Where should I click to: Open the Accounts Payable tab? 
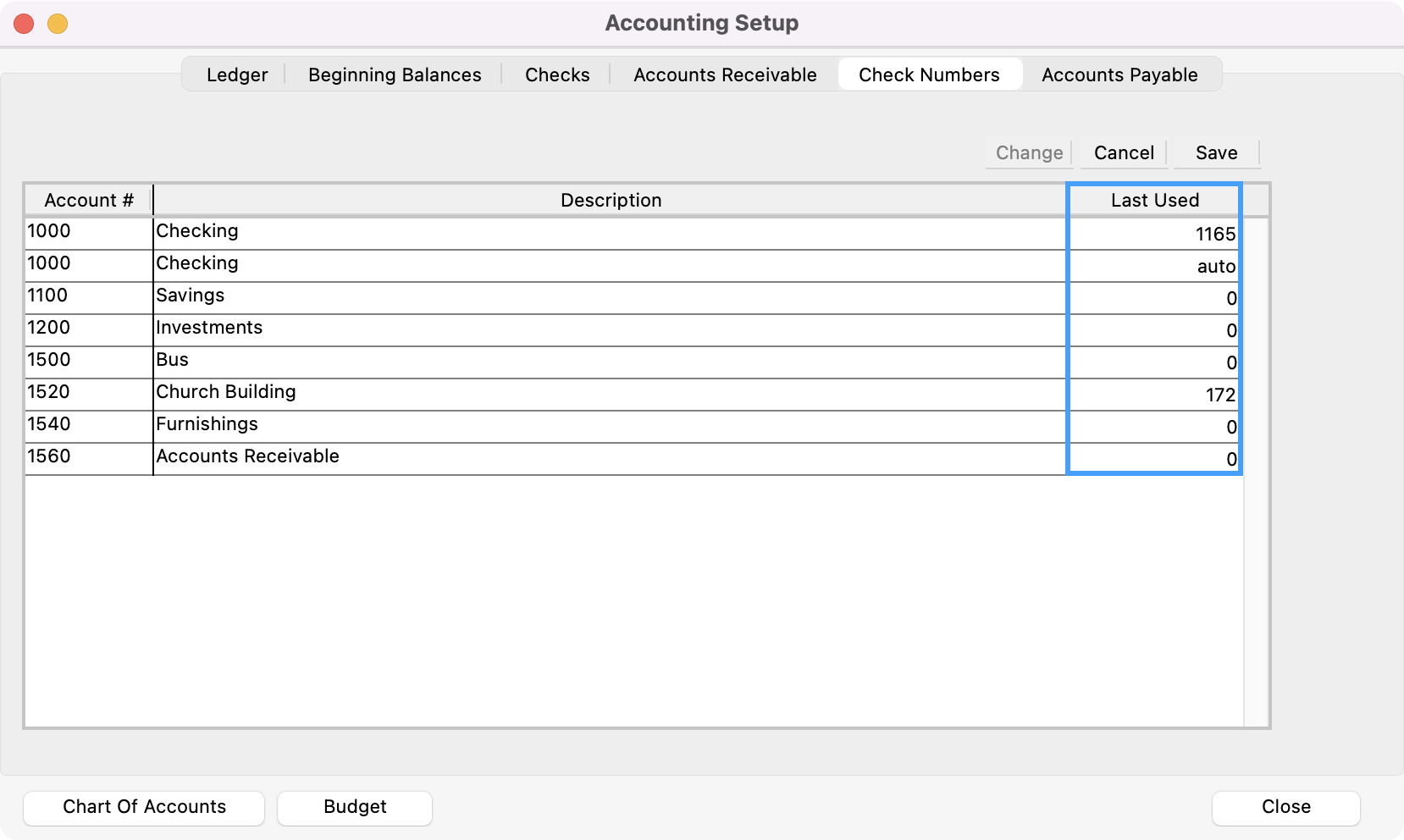1119,75
